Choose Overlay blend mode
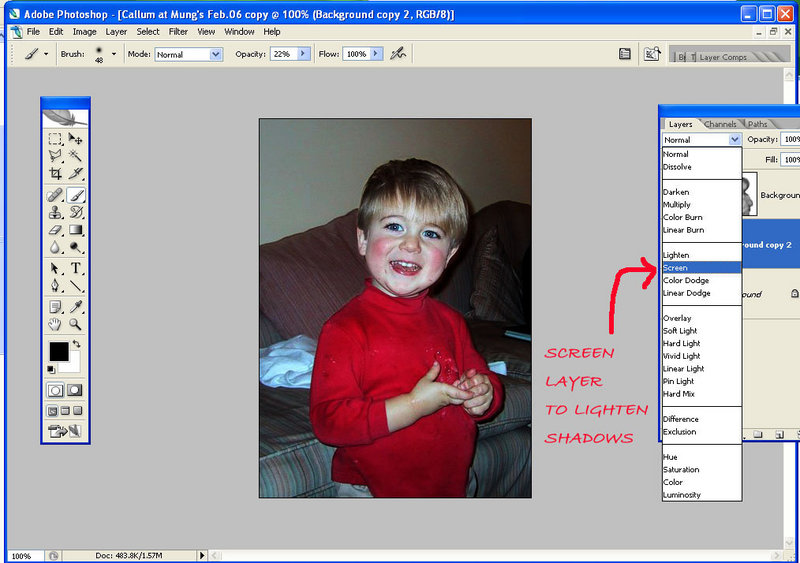 [702, 318]
